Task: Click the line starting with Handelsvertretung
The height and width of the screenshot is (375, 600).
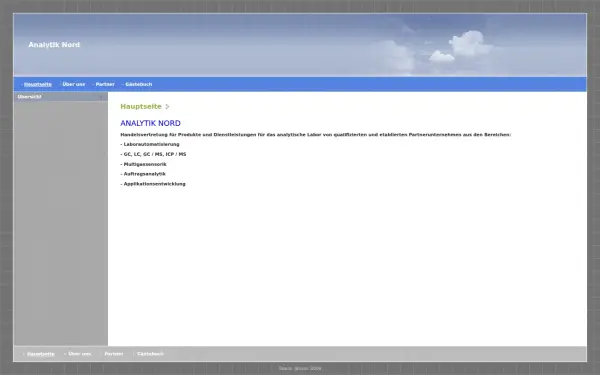Action: (316, 135)
